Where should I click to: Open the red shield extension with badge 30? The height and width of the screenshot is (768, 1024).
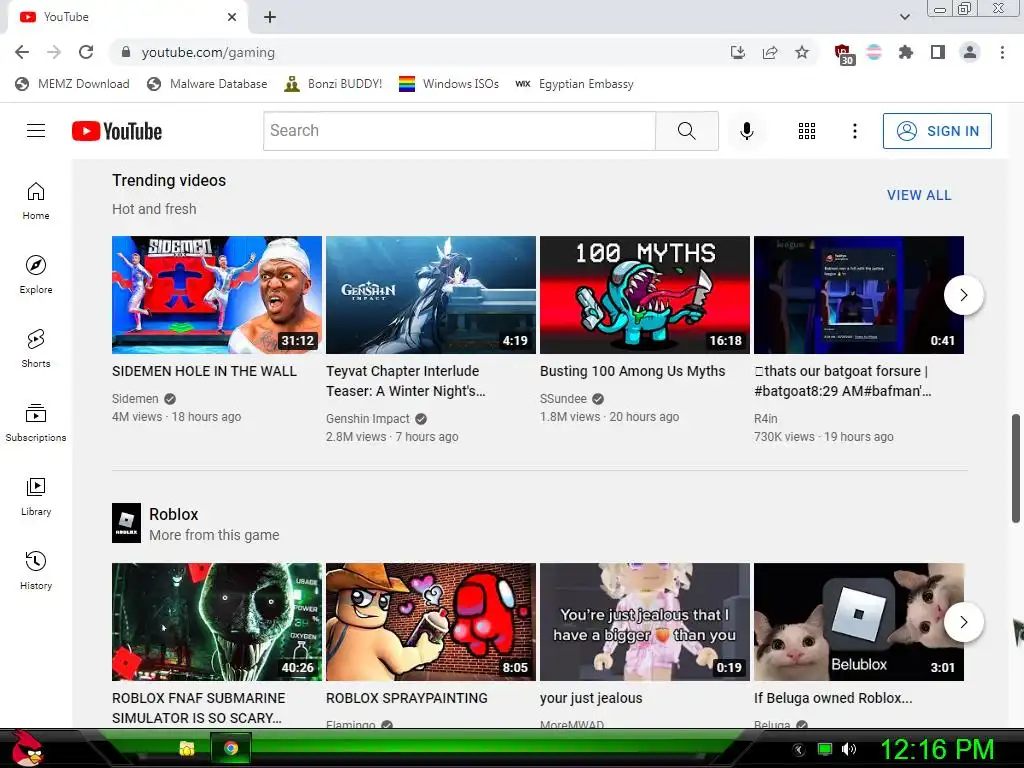coord(844,54)
